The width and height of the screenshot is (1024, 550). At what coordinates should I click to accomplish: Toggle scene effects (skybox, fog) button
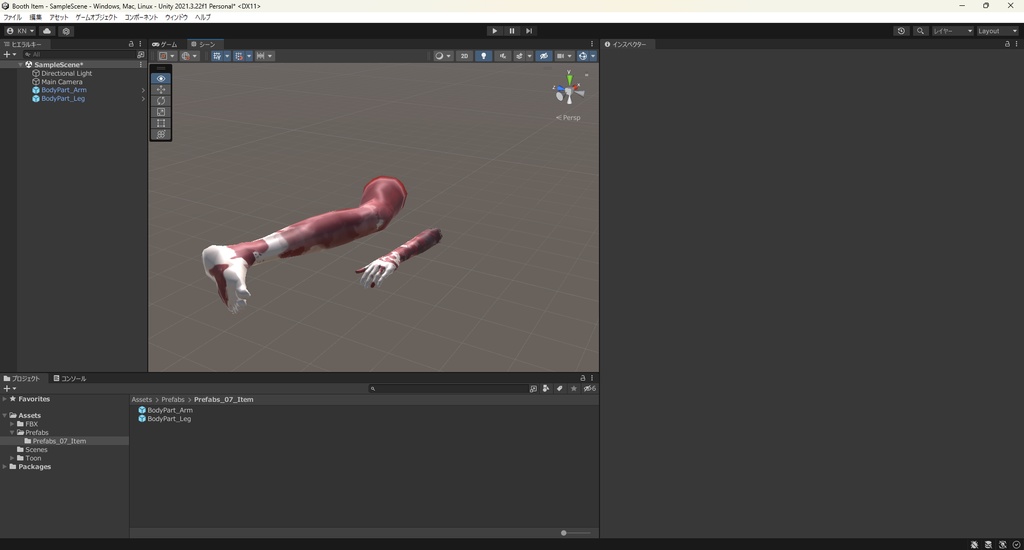click(x=519, y=56)
